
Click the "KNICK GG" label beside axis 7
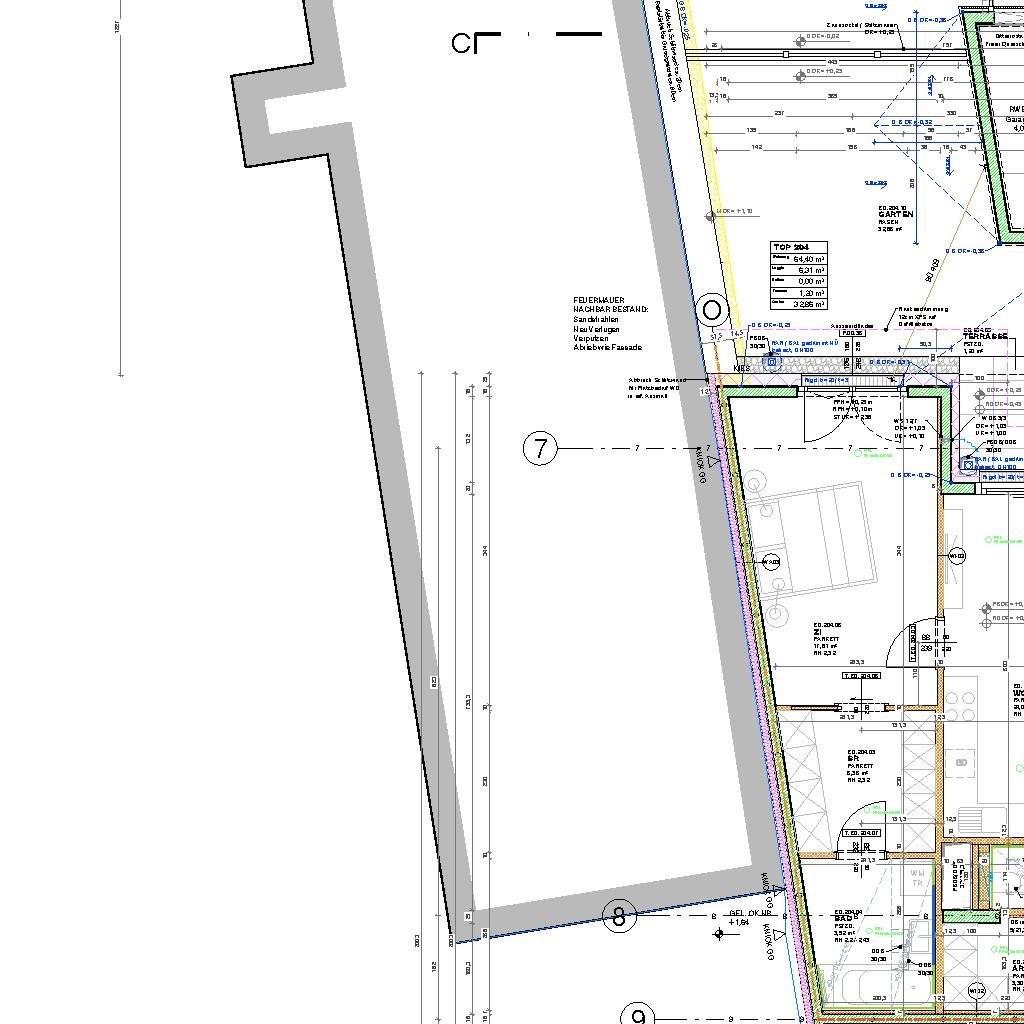coord(701,465)
